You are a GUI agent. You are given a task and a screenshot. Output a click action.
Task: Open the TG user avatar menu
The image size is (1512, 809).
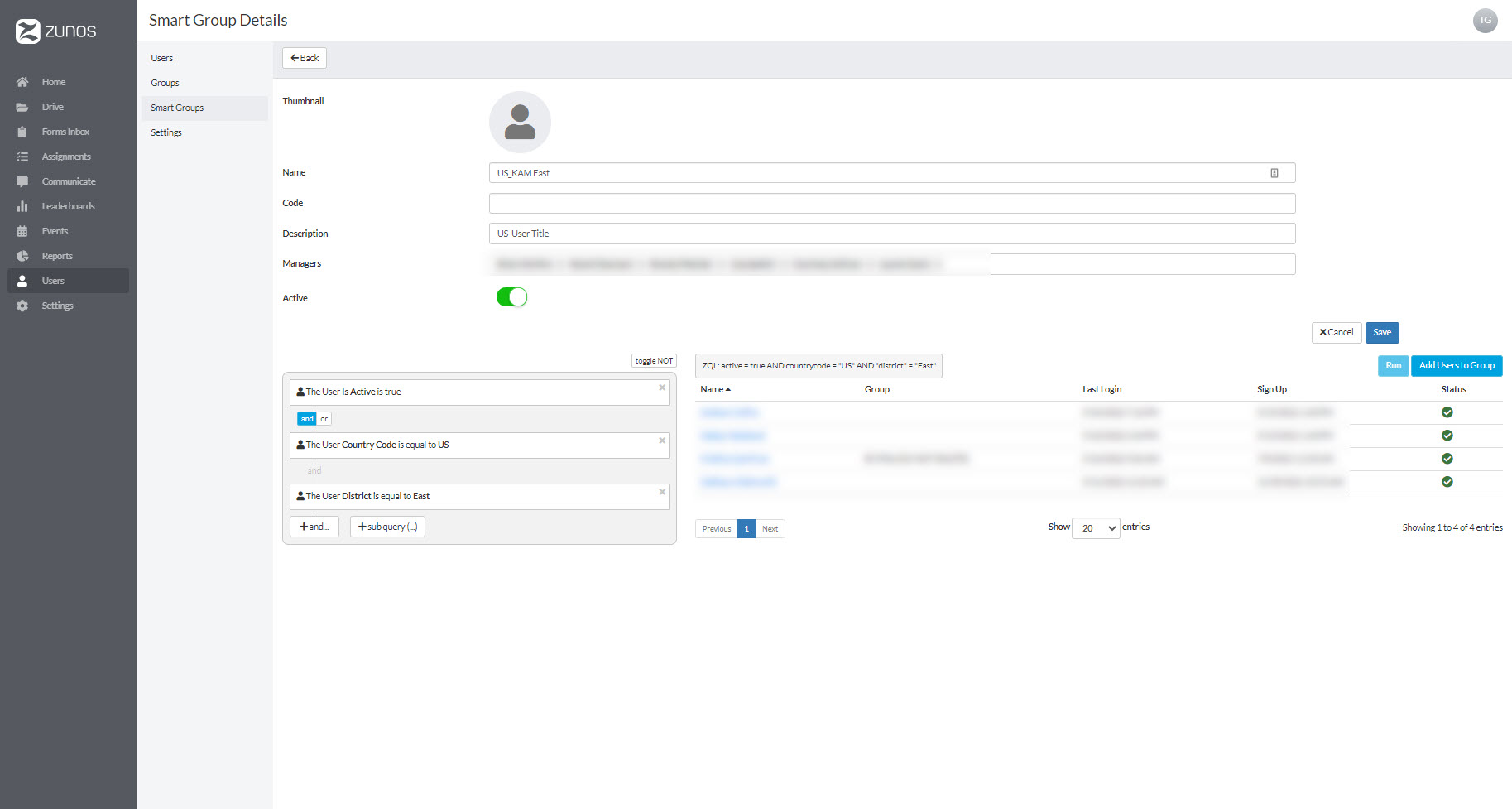pyautogui.click(x=1485, y=21)
